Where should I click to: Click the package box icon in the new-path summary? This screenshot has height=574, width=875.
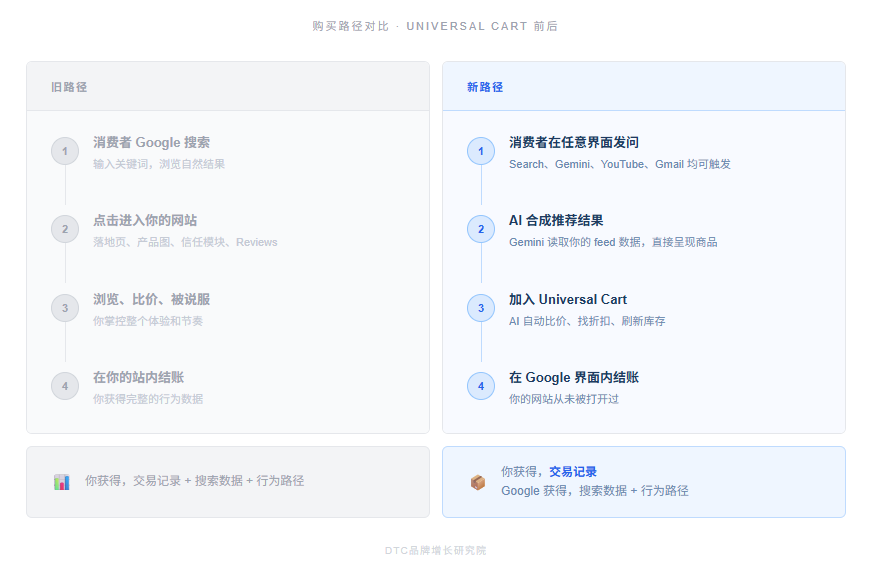point(478,482)
